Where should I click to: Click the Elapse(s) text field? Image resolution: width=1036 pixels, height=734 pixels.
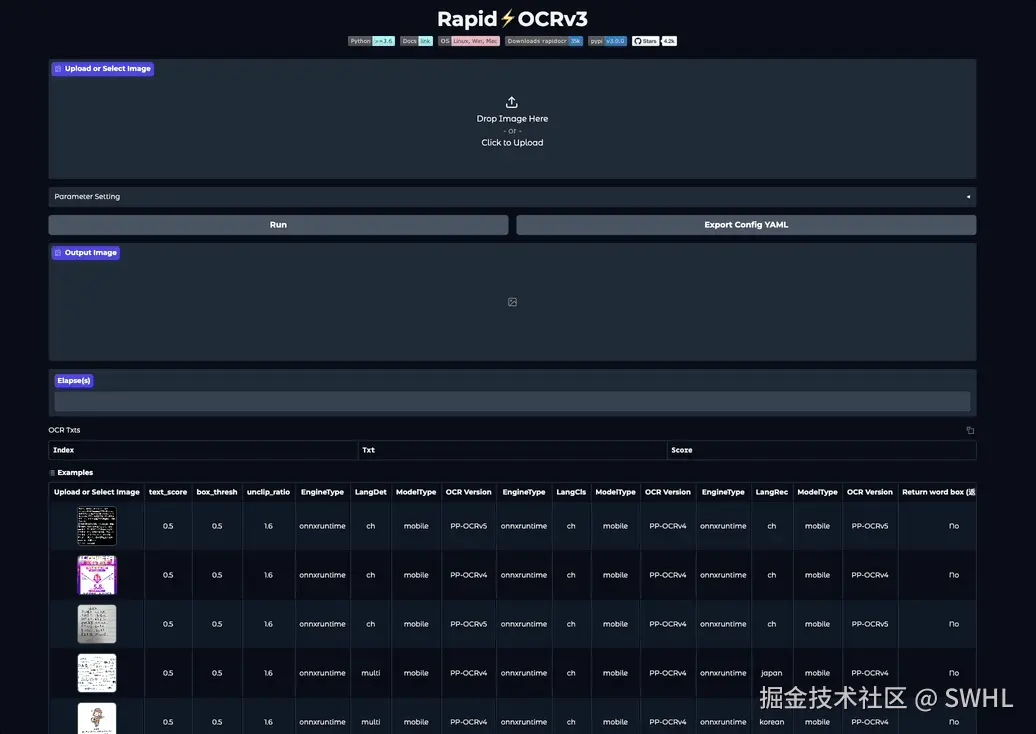[512, 401]
